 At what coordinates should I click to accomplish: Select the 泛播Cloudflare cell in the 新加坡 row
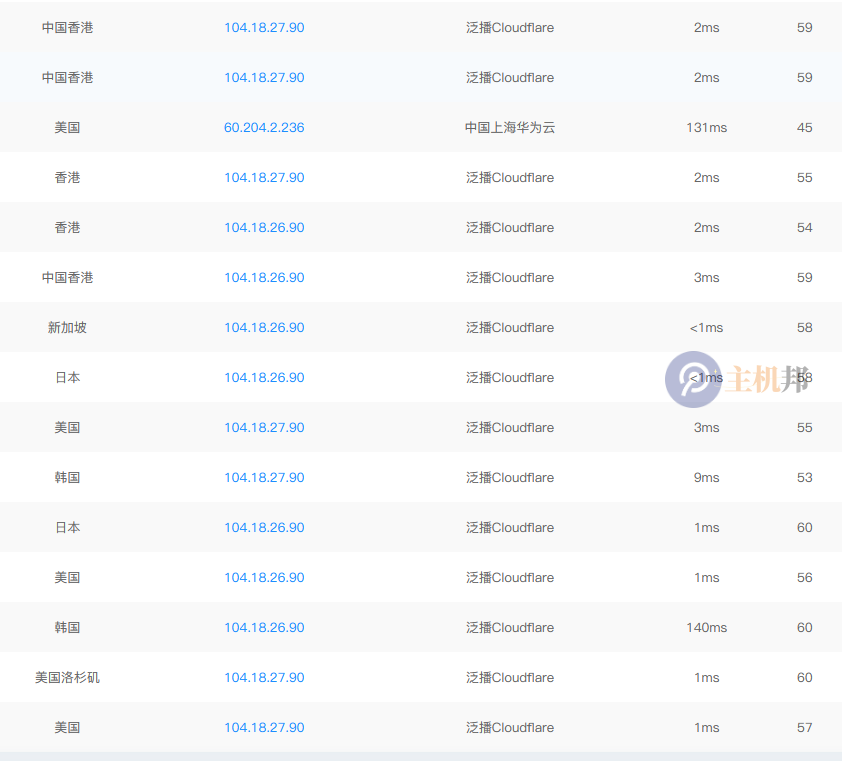tap(510, 328)
